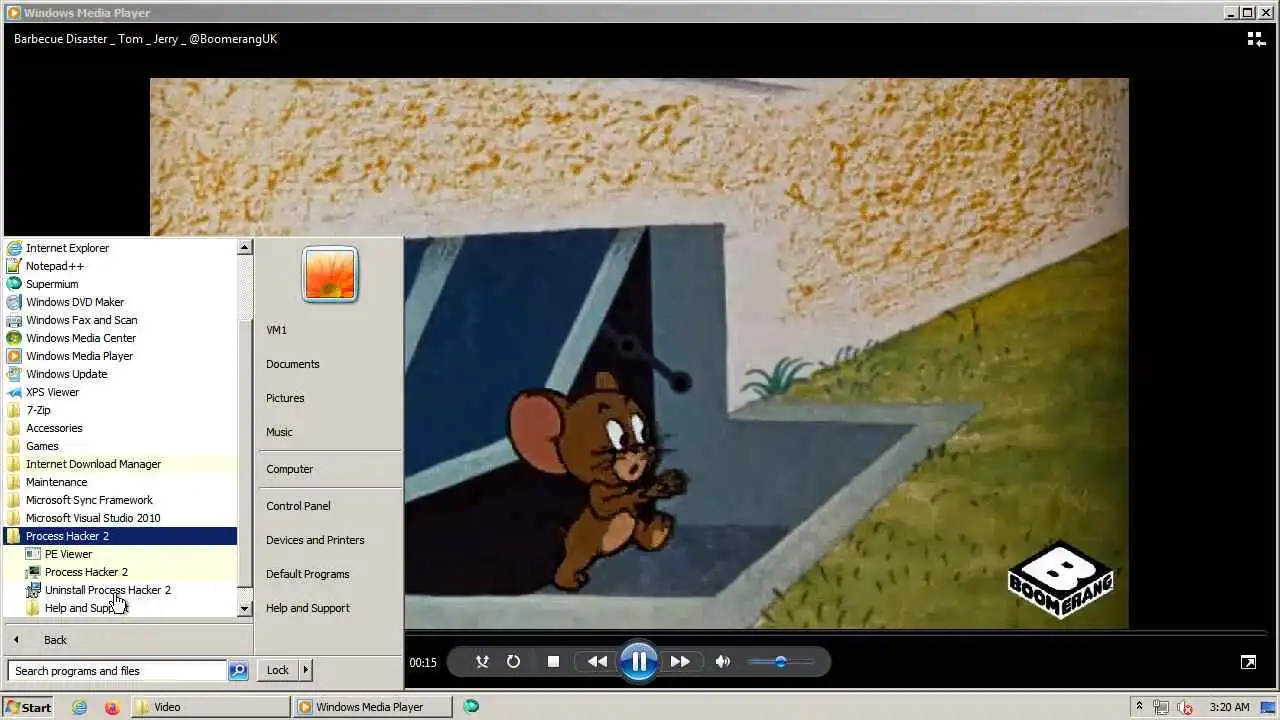Open Help and Support in right pane
Screen dimensions: 1280x720
330,608
